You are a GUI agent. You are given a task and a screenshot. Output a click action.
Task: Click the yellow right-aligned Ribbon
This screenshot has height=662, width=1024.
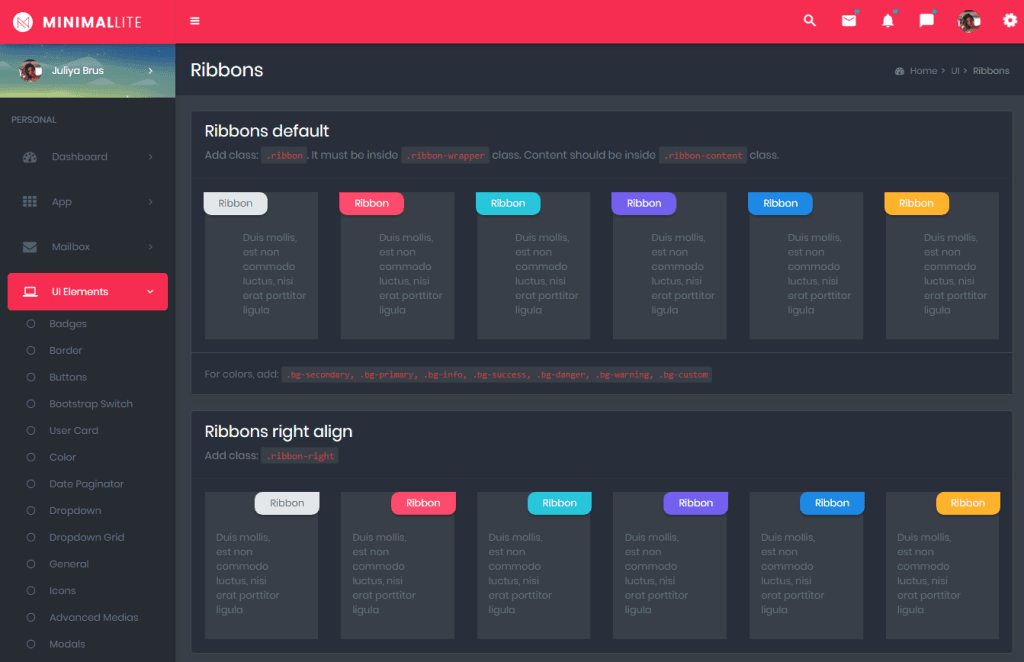coord(968,503)
